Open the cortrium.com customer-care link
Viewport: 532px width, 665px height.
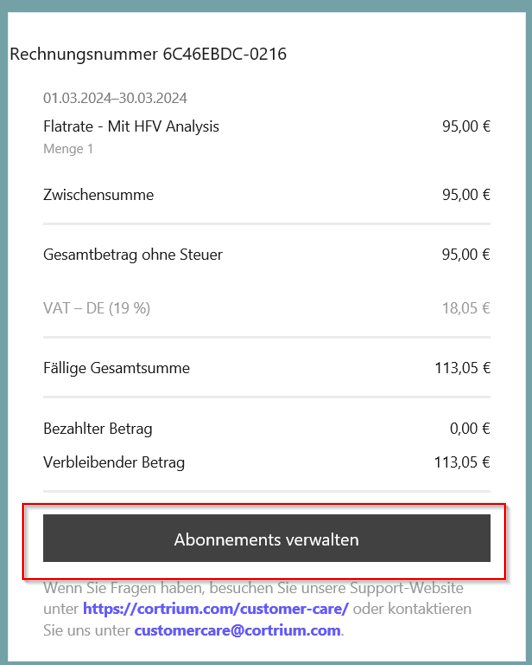tap(216, 609)
